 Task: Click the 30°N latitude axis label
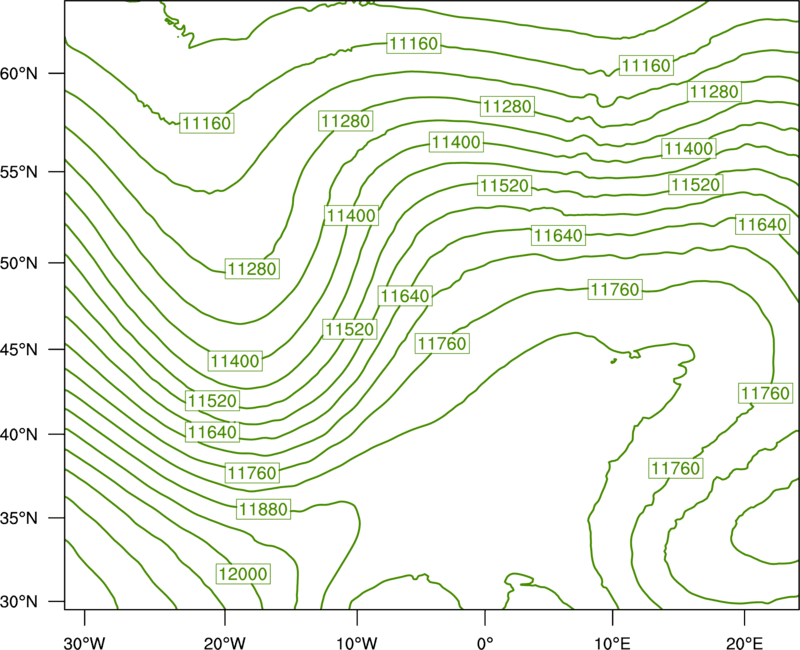click(x=19, y=602)
